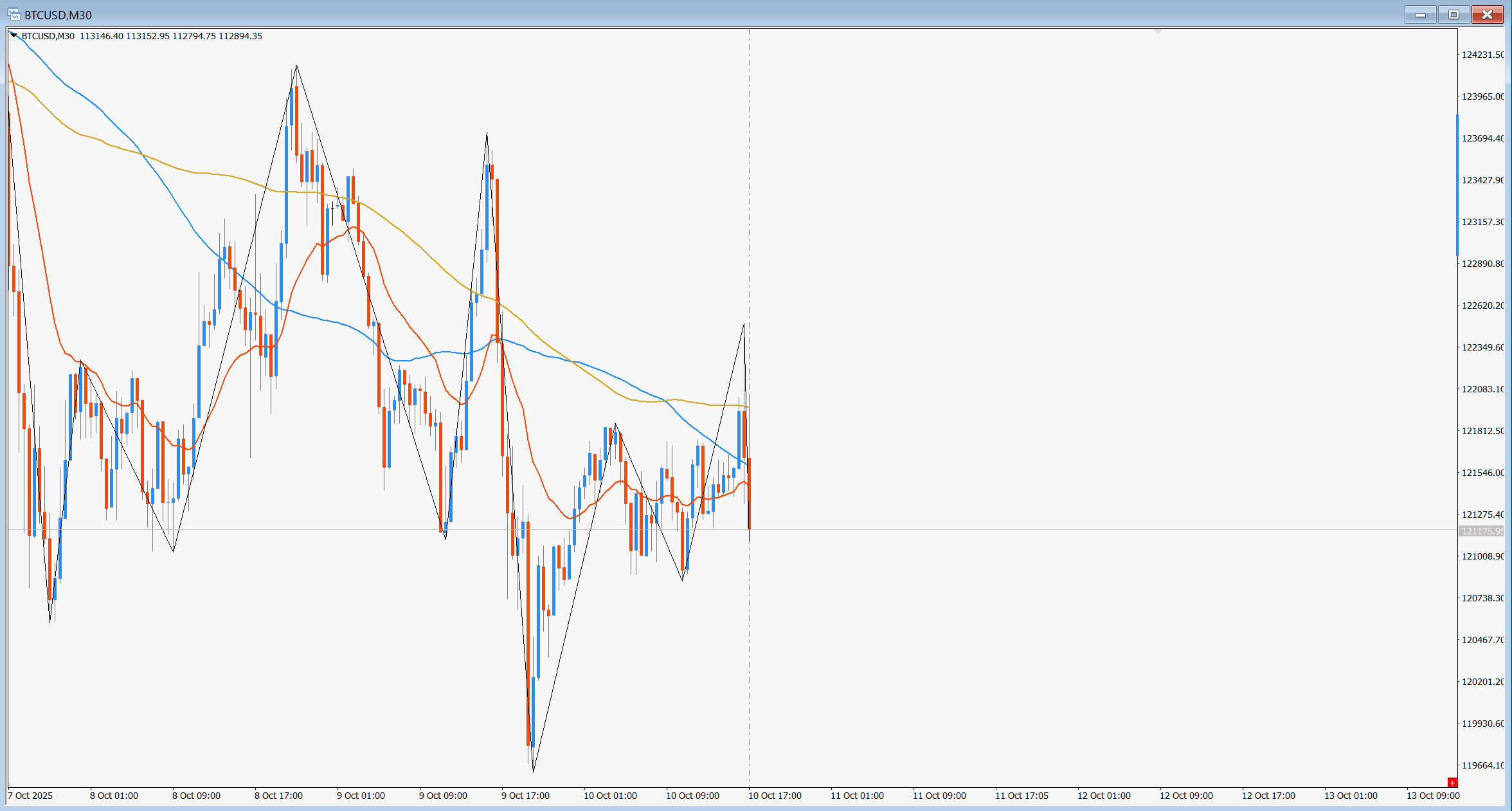
Task: Click the 120201.20 price scale label
Action: (x=1482, y=682)
